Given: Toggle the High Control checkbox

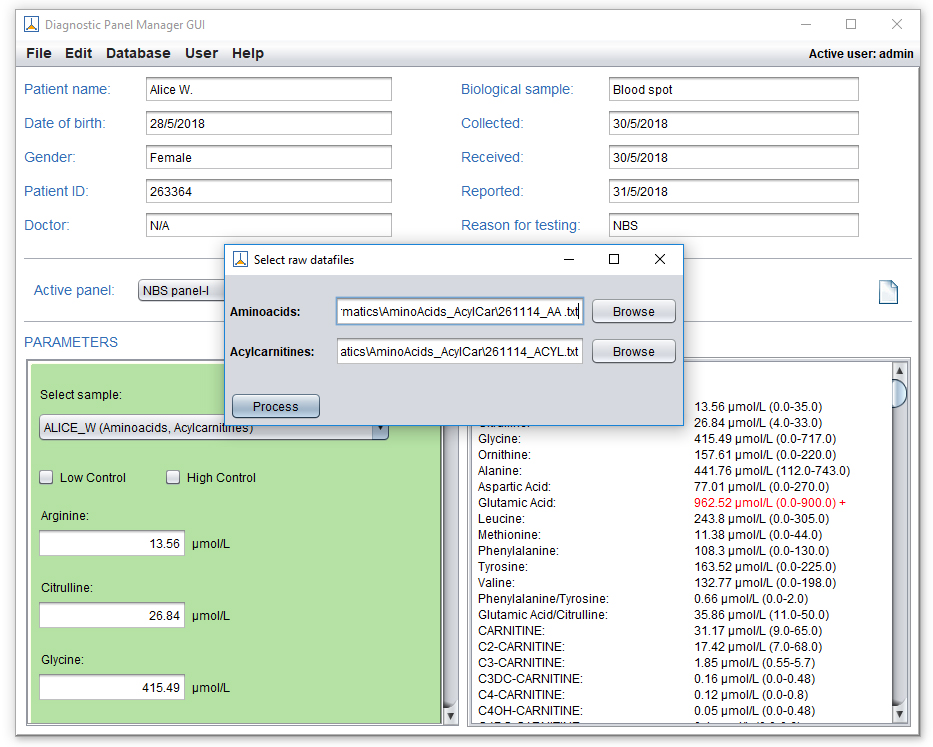Looking at the screenshot, I should click(x=174, y=478).
